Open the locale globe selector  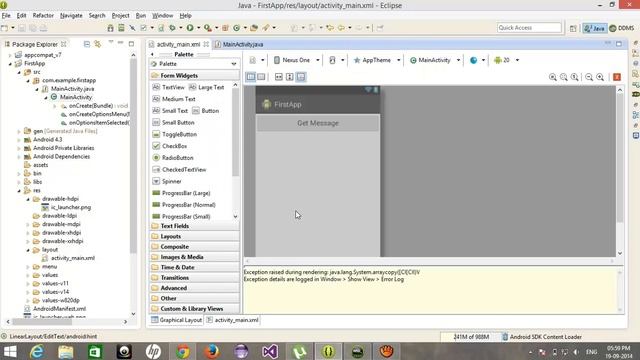tap(477, 60)
